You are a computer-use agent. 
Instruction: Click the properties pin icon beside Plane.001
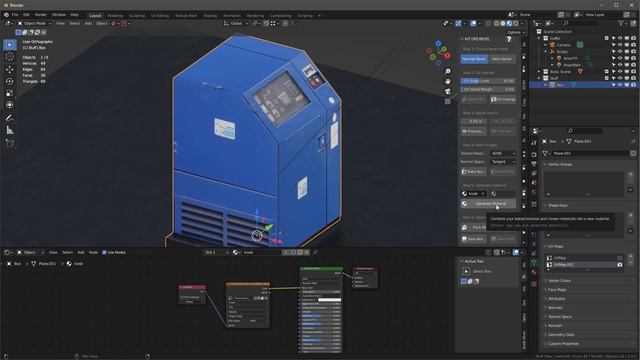(633, 141)
